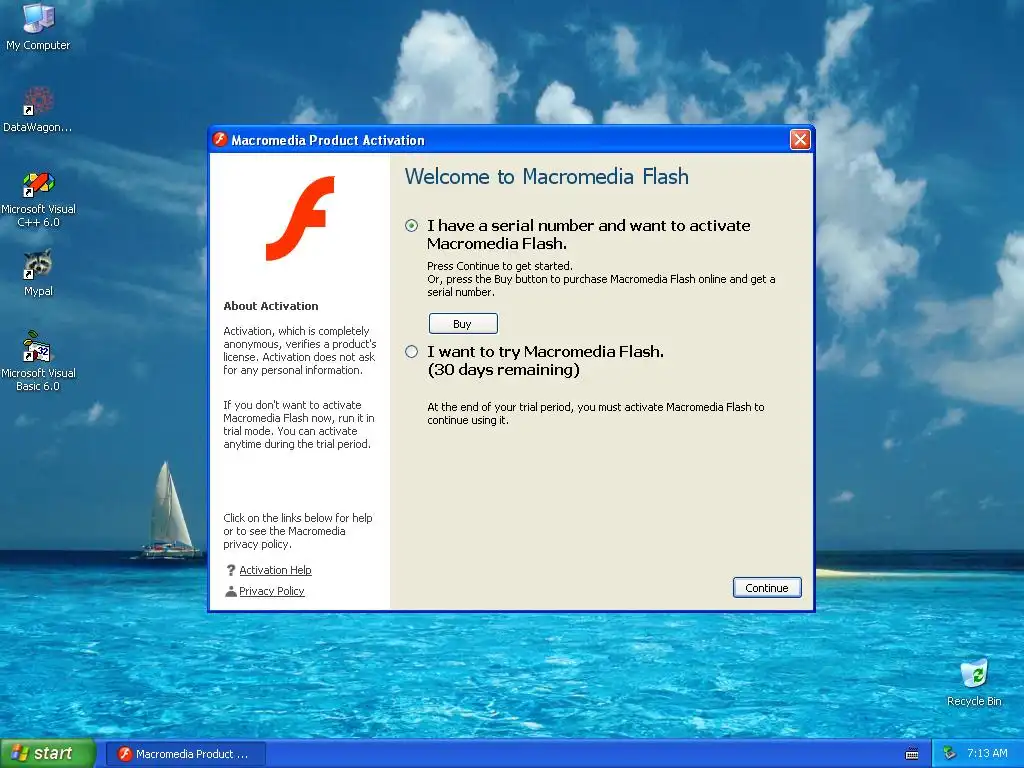Click the question mark icon beside Activation Help
This screenshot has width=1024, height=768.
(231, 570)
